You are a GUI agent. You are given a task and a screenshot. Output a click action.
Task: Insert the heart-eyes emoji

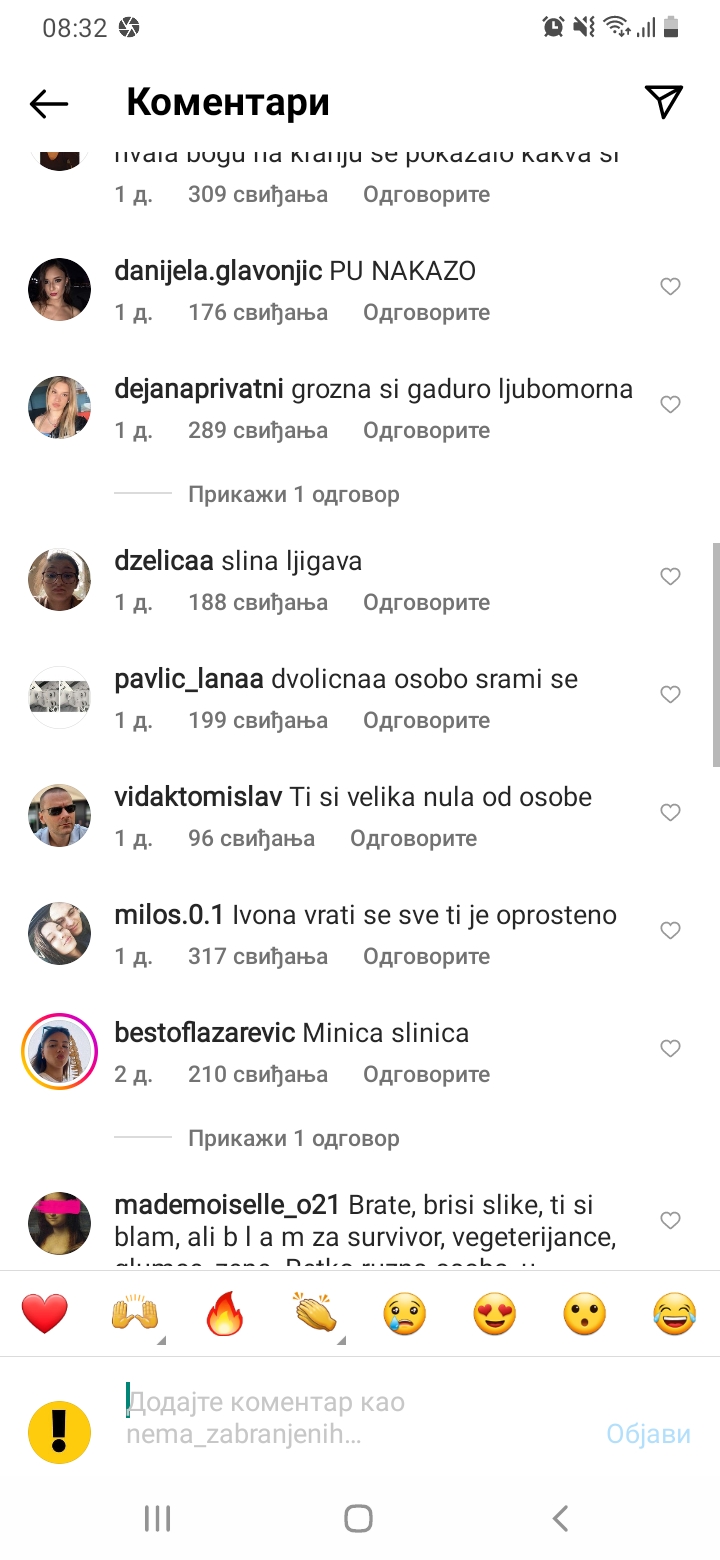pos(495,1313)
